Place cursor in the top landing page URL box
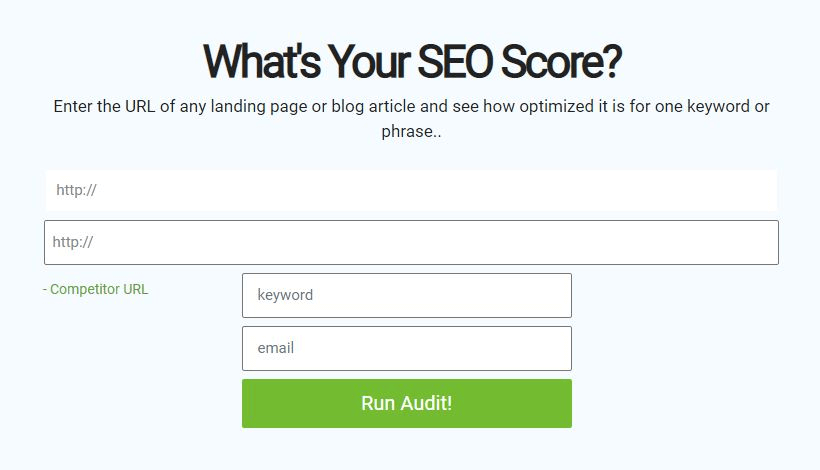Image resolution: width=820 pixels, height=470 pixels. point(411,190)
